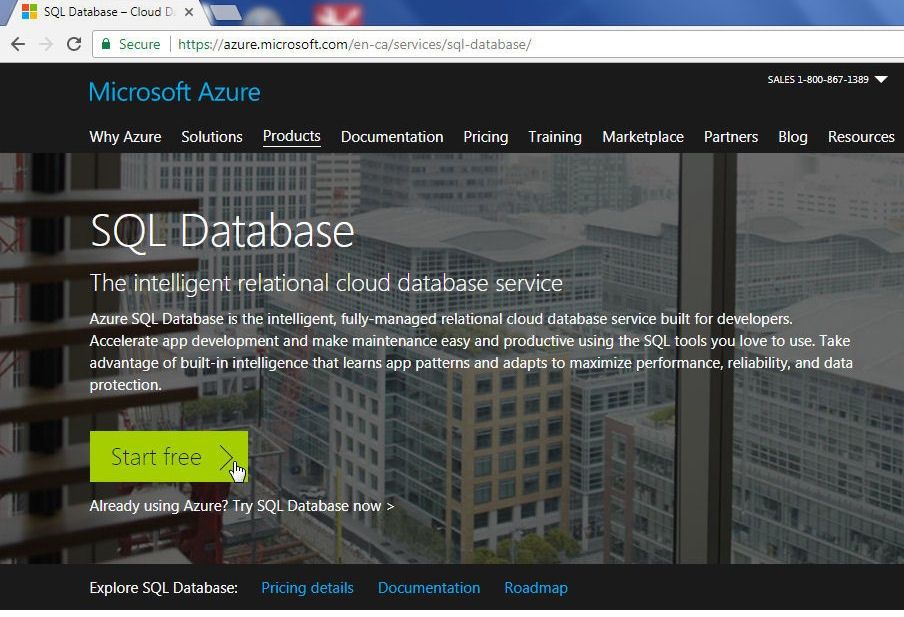The width and height of the screenshot is (904, 617).
Task: Open the Pricing details link
Action: pos(307,588)
